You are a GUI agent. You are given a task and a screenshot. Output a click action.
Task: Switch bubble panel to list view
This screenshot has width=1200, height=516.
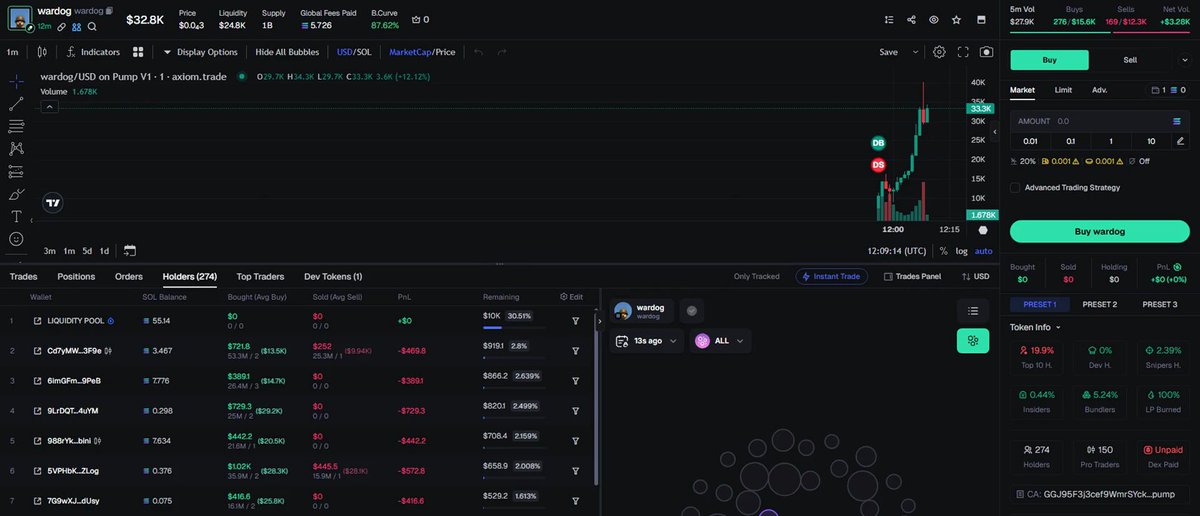(972, 311)
